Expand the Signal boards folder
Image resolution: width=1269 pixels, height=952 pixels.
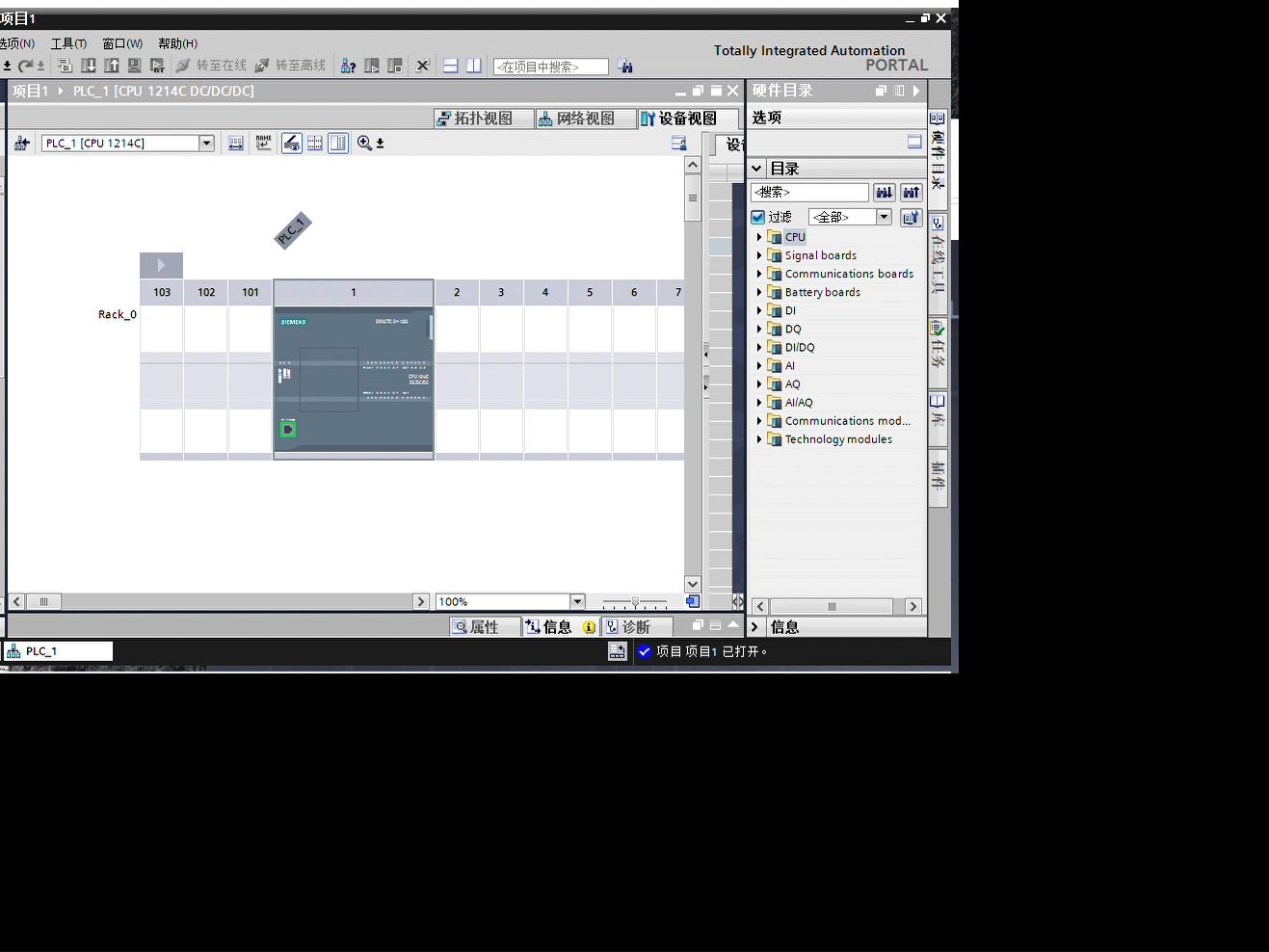click(759, 255)
